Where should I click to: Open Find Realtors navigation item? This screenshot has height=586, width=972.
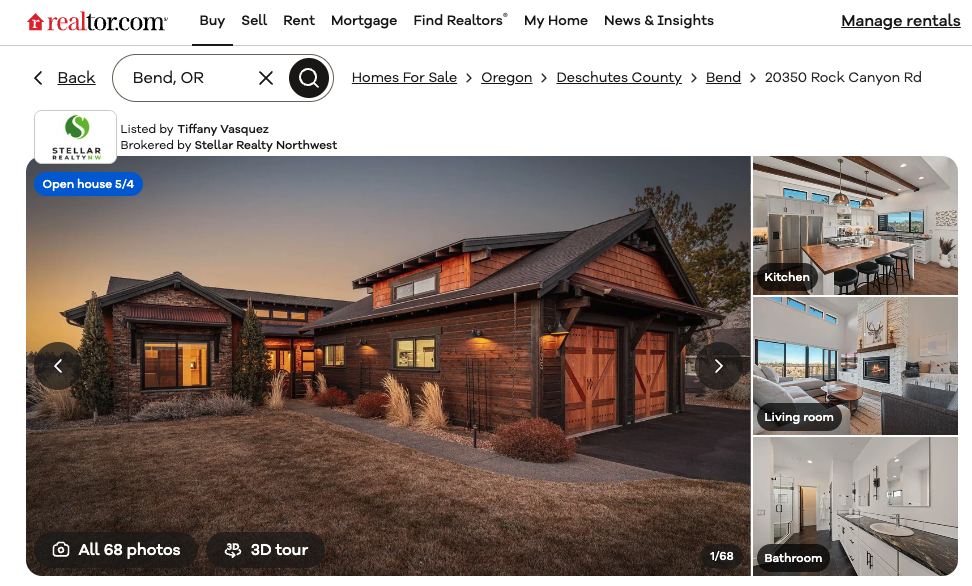coord(460,20)
